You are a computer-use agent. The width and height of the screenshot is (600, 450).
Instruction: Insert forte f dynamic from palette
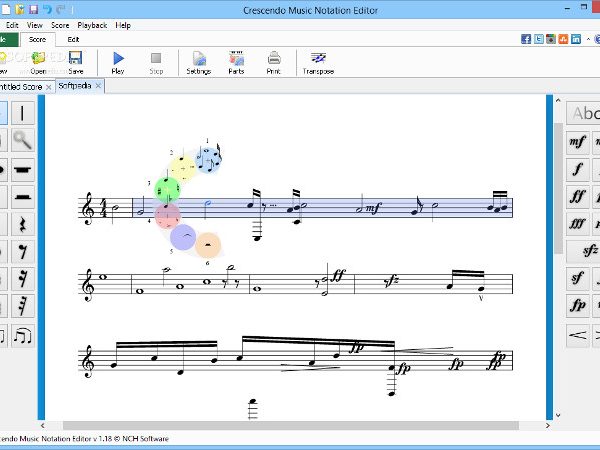(x=578, y=170)
